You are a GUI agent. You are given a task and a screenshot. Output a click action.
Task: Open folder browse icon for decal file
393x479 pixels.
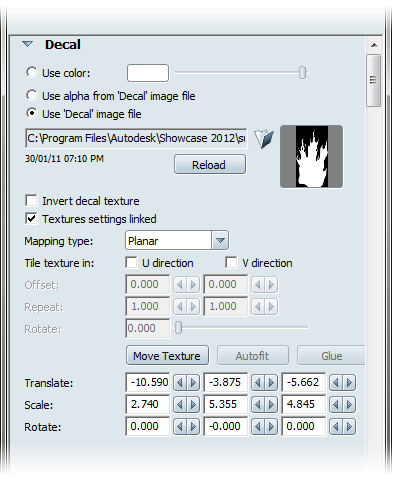(264, 139)
